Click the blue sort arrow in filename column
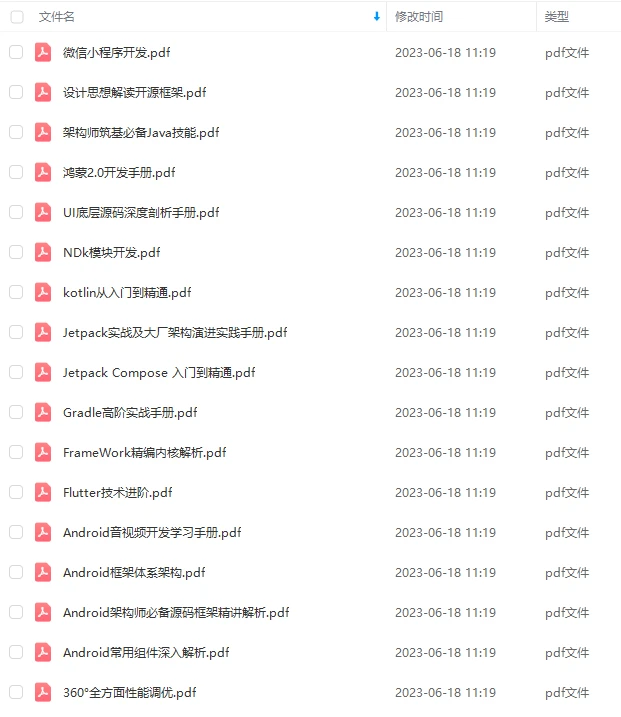The image size is (621, 717). (377, 16)
